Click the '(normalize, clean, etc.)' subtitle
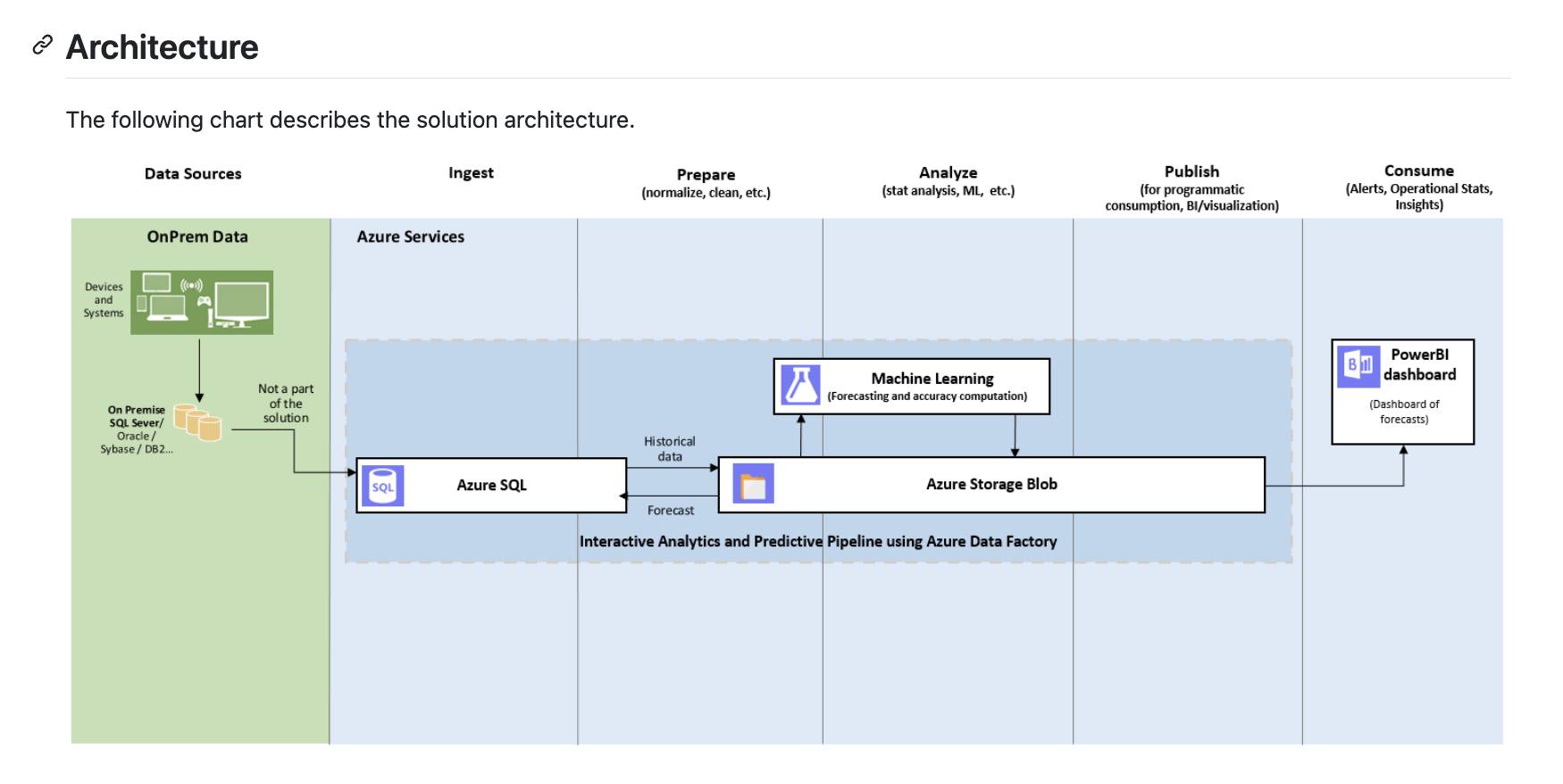Image resolution: width=1563 pixels, height=784 pixels. [x=706, y=193]
